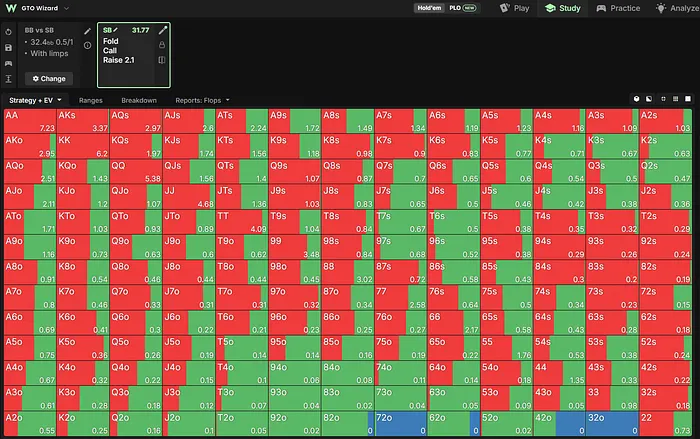Expand the Reports: Flops dropdown
The width and height of the screenshot is (700, 439).
[202, 100]
